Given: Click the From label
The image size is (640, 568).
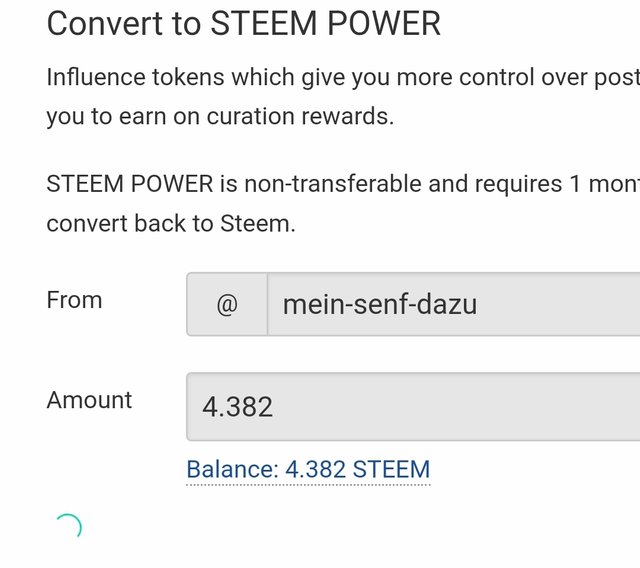Looking at the screenshot, I should (x=74, y=300).
